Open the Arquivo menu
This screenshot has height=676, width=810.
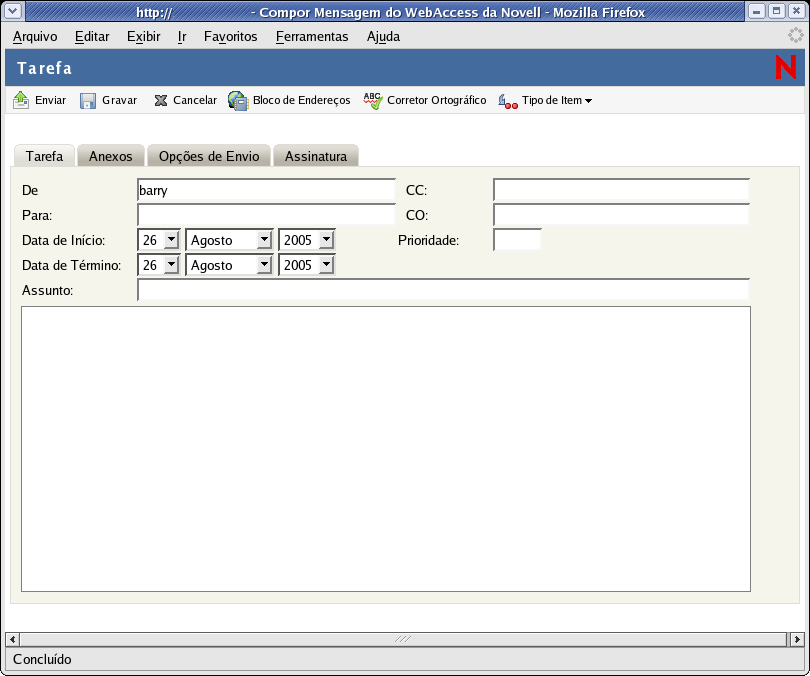pyautogui.click(x=35, y=37)
